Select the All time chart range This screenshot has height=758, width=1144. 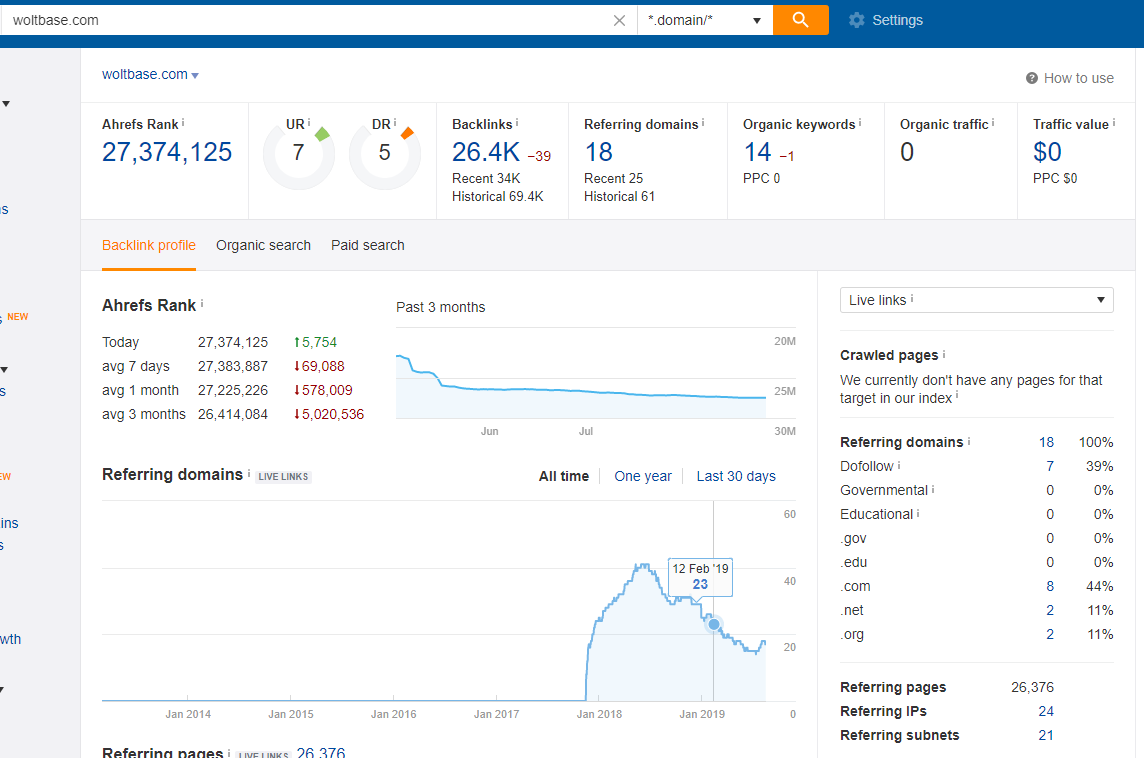click(564, 476)
